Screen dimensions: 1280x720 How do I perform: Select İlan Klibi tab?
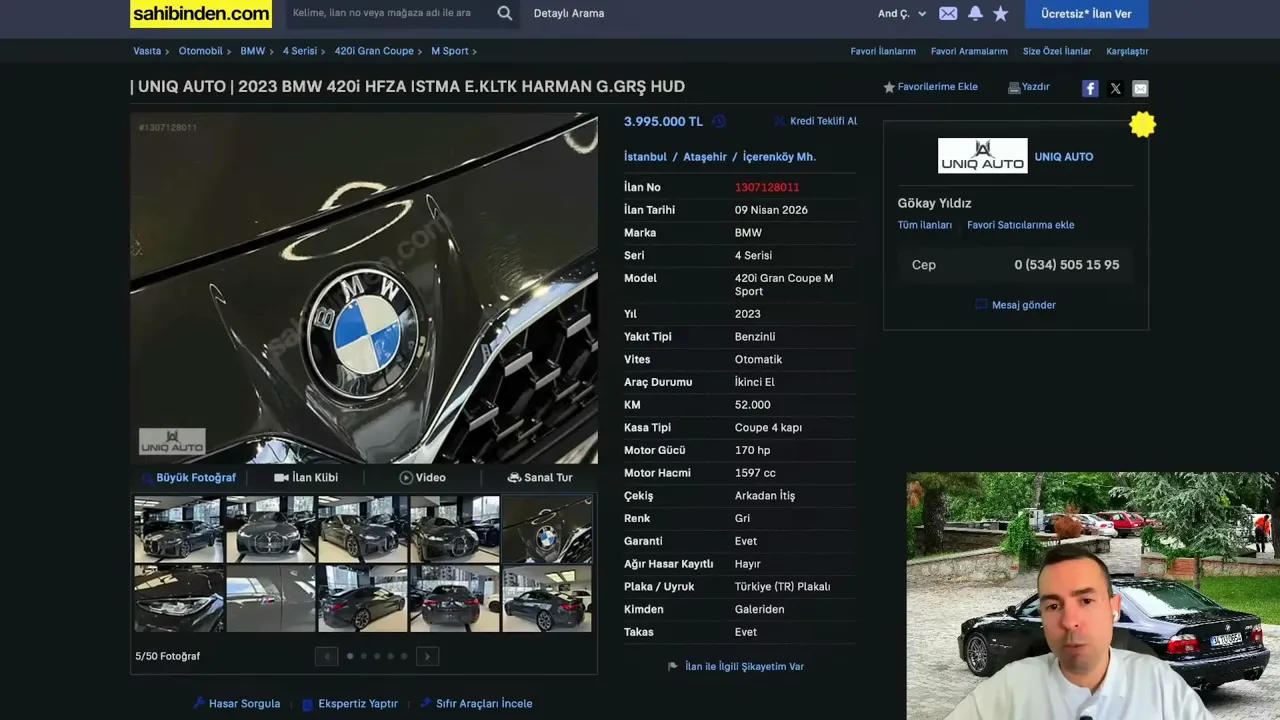pyautogui.click(x=306, y=477)
